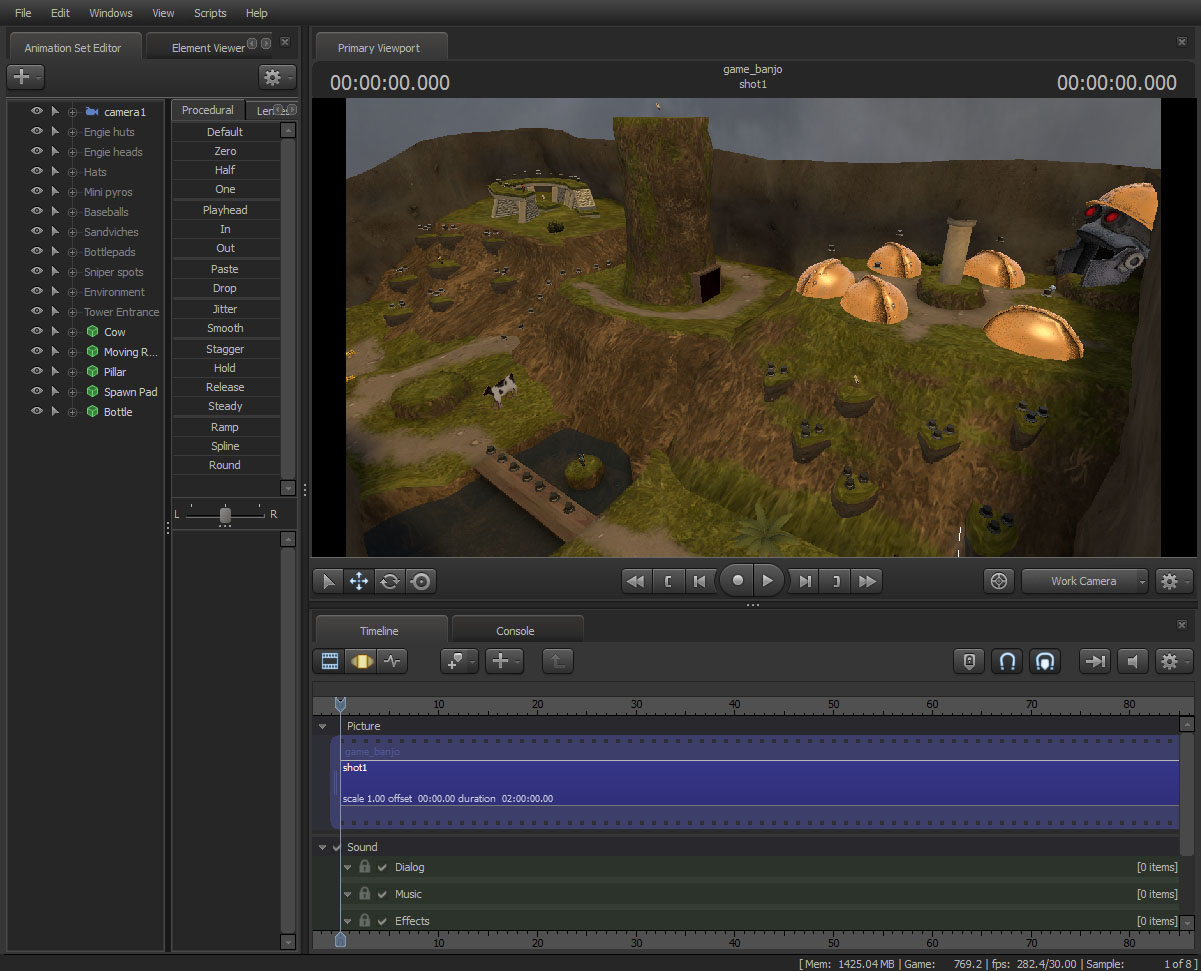This screenshot has height=971, width=1201.
Task: Open the Graph Editor mode icon
Action: pos(393,661)
